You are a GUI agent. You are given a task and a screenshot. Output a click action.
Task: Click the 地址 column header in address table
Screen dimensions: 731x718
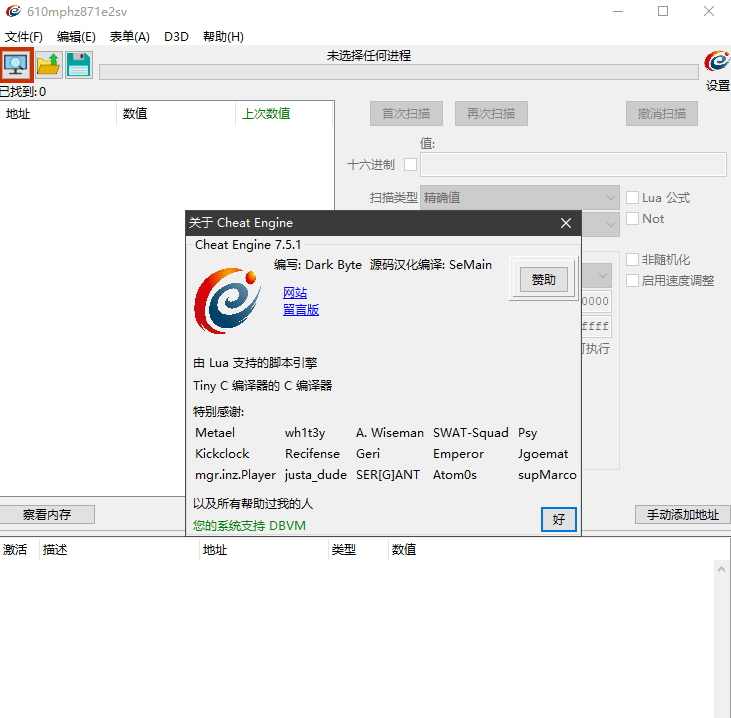click(x=263, y=550)
